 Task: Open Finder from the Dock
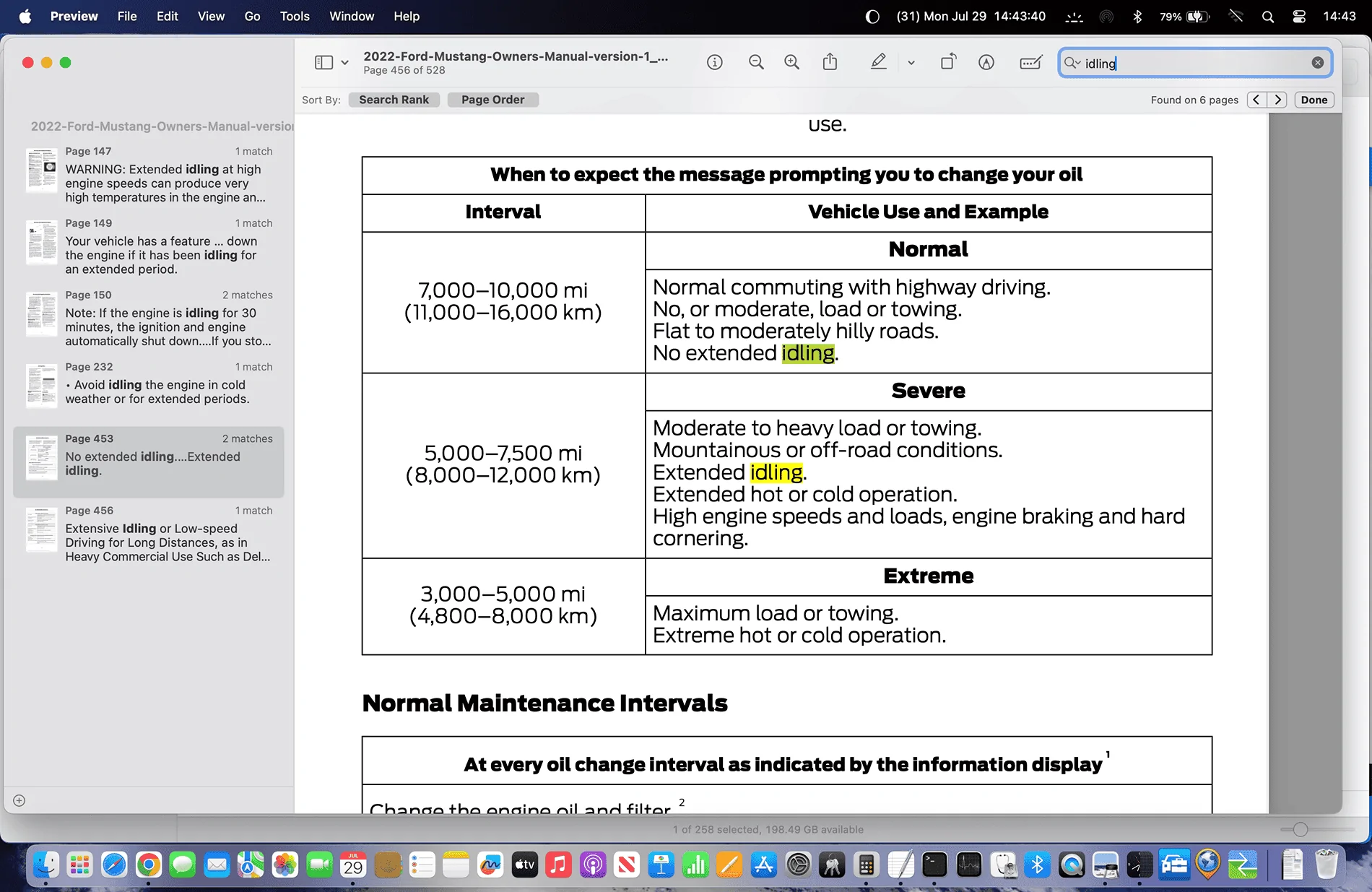(x=46, y=864)
